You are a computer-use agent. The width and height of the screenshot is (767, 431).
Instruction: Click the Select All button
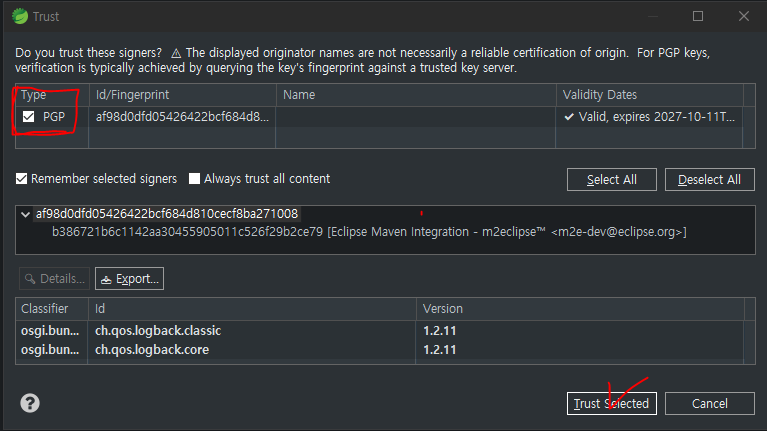click(x=611, y=180)
